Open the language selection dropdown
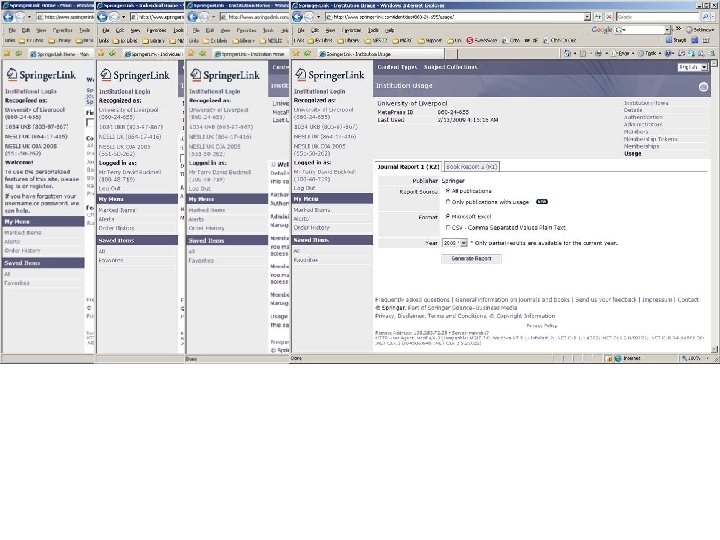The image size is (720, 540). point(693,67)
